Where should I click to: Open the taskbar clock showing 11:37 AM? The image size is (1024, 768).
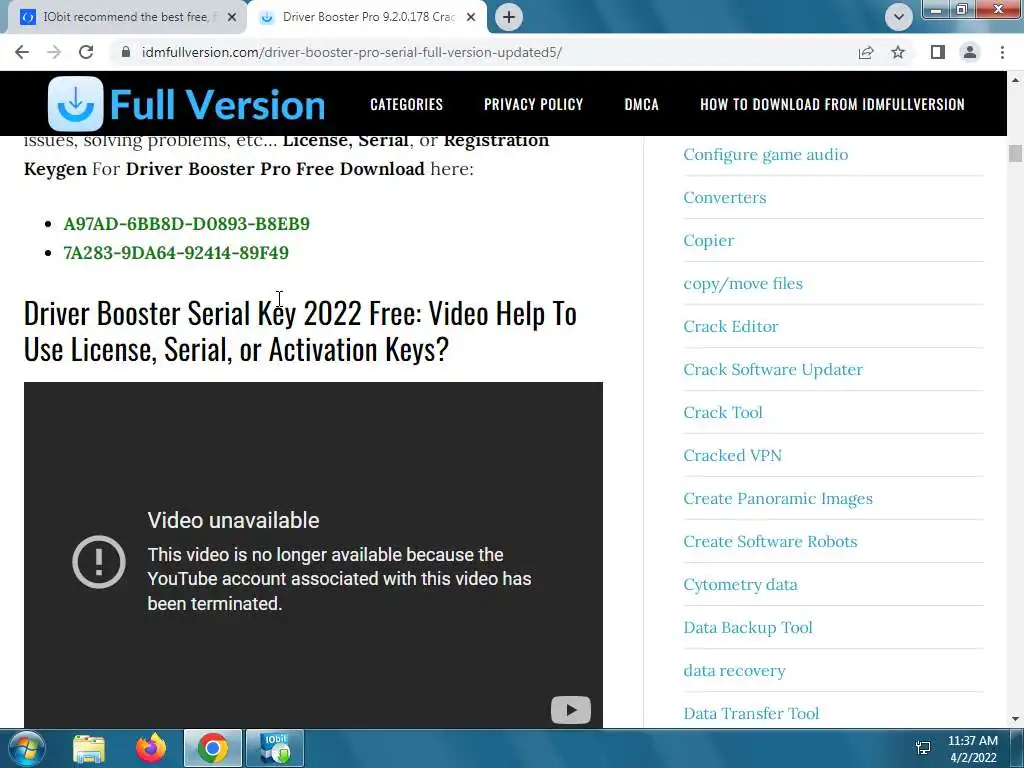click(x=973, y=749)
